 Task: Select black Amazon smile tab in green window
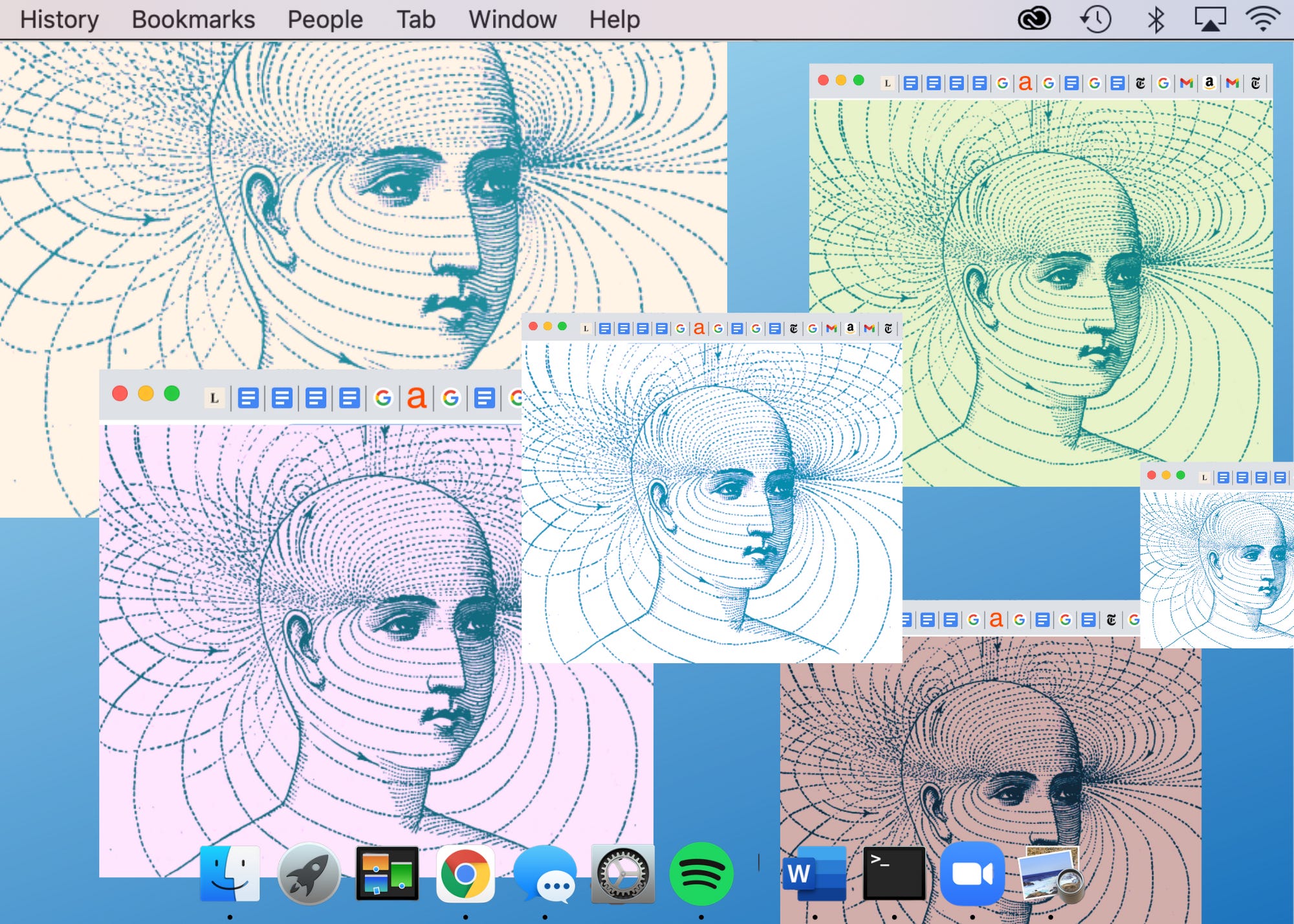[x=1209, y=82]
